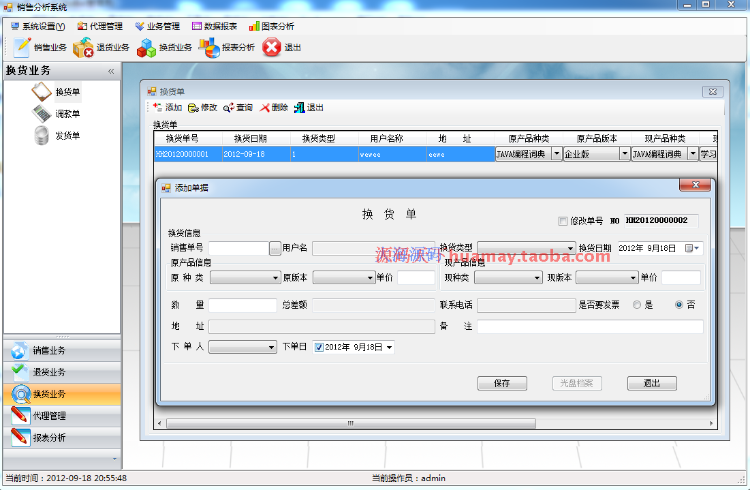Select 是 radio for 是否要发票
The height and width of the screenshot is (490, 750).
pyautogui.click(x=637, y=305)
